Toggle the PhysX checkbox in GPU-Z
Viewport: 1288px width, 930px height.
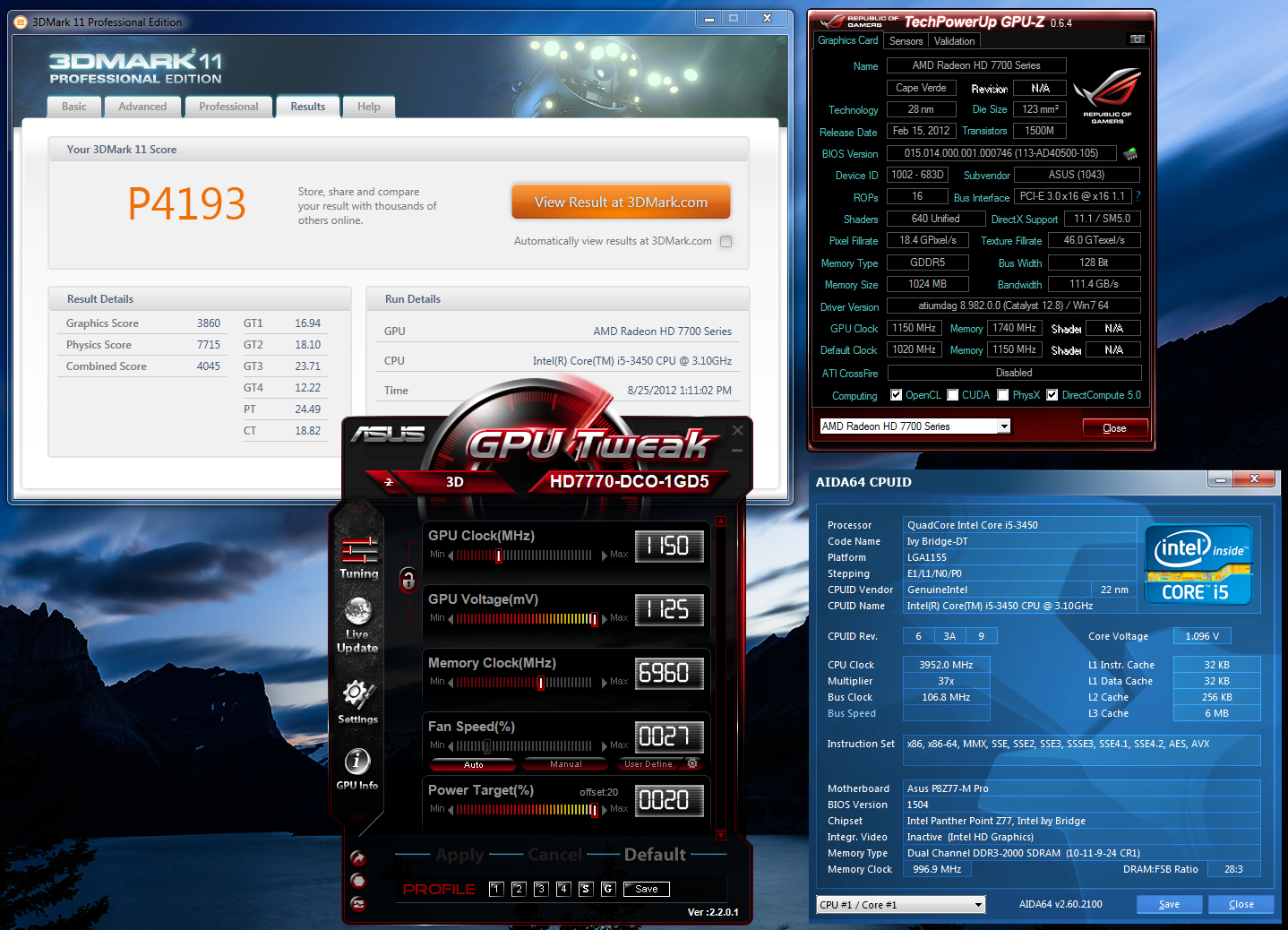pyautogui.click(x=1003, y=395)
